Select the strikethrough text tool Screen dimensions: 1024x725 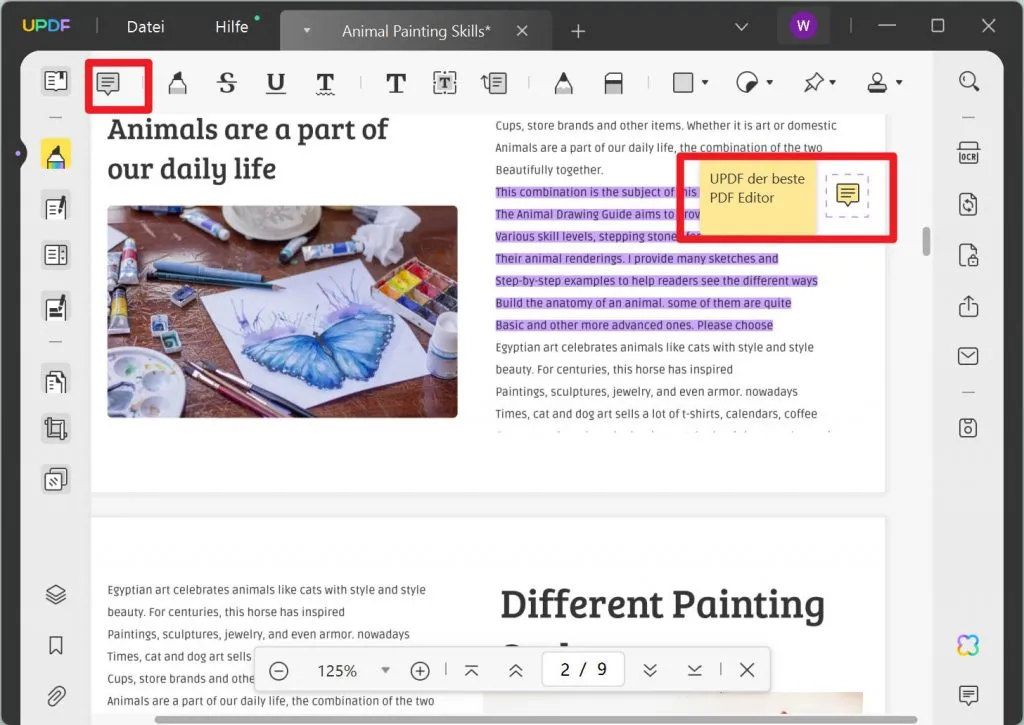227,84
